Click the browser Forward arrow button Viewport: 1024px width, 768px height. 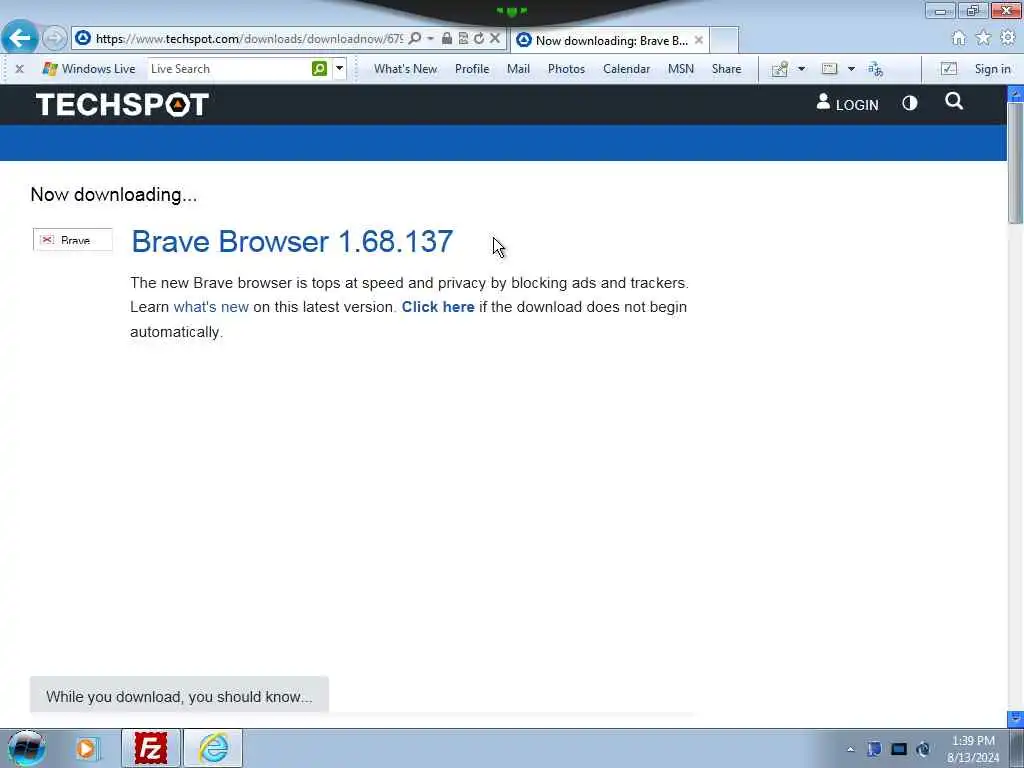[x=55, y=38]
